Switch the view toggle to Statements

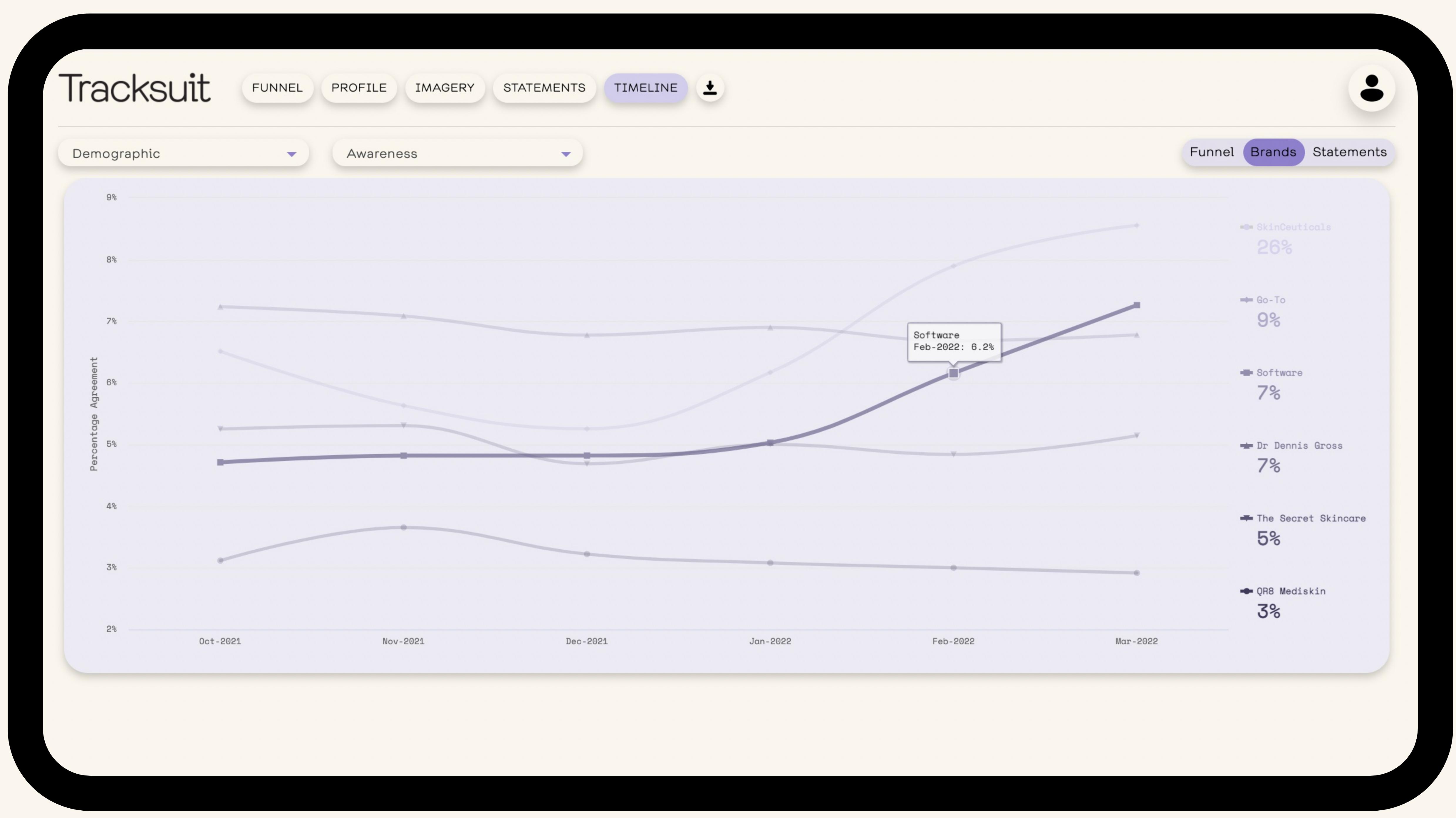click(x=1349, y=152)
